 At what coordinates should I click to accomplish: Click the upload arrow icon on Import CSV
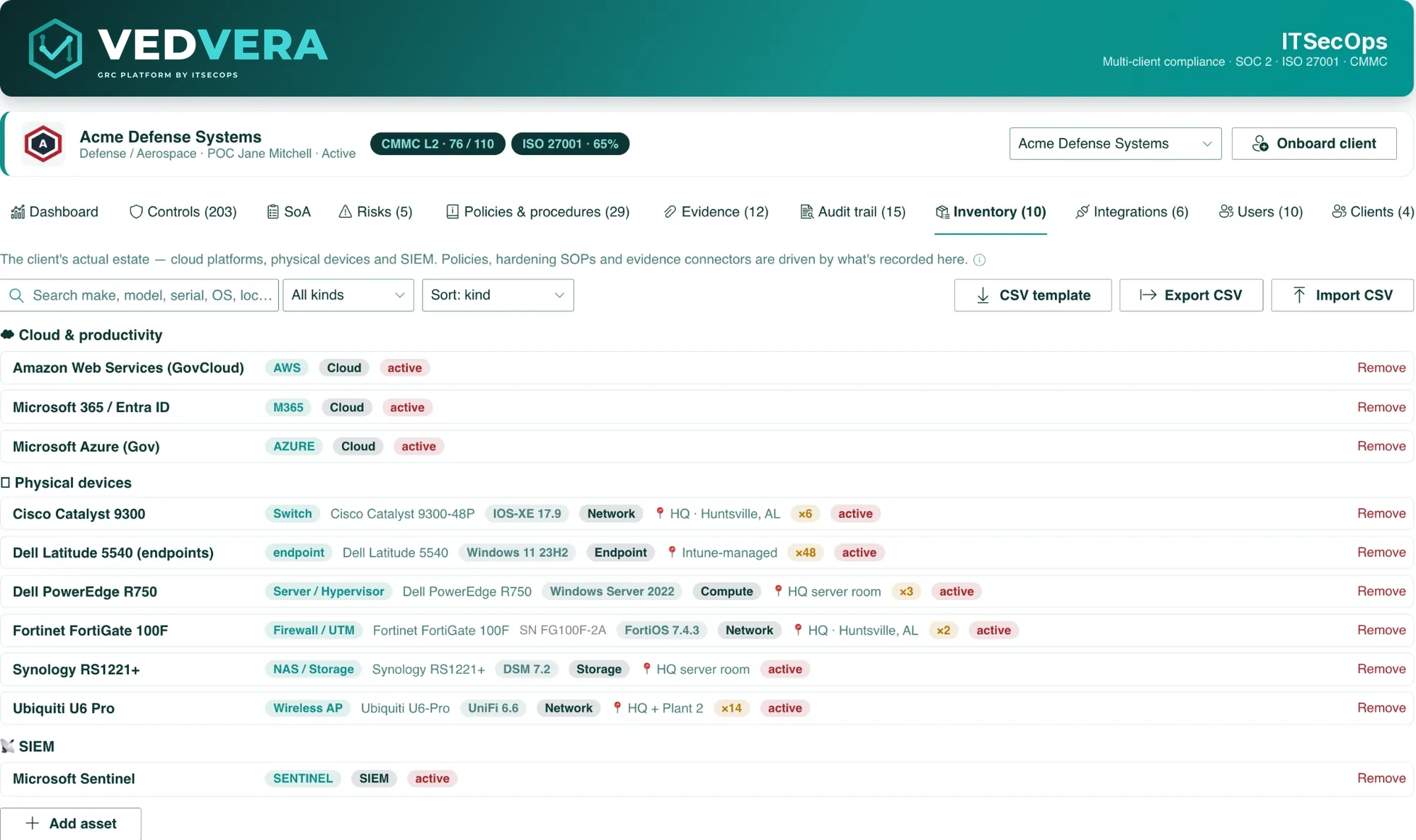[1299, 295]
